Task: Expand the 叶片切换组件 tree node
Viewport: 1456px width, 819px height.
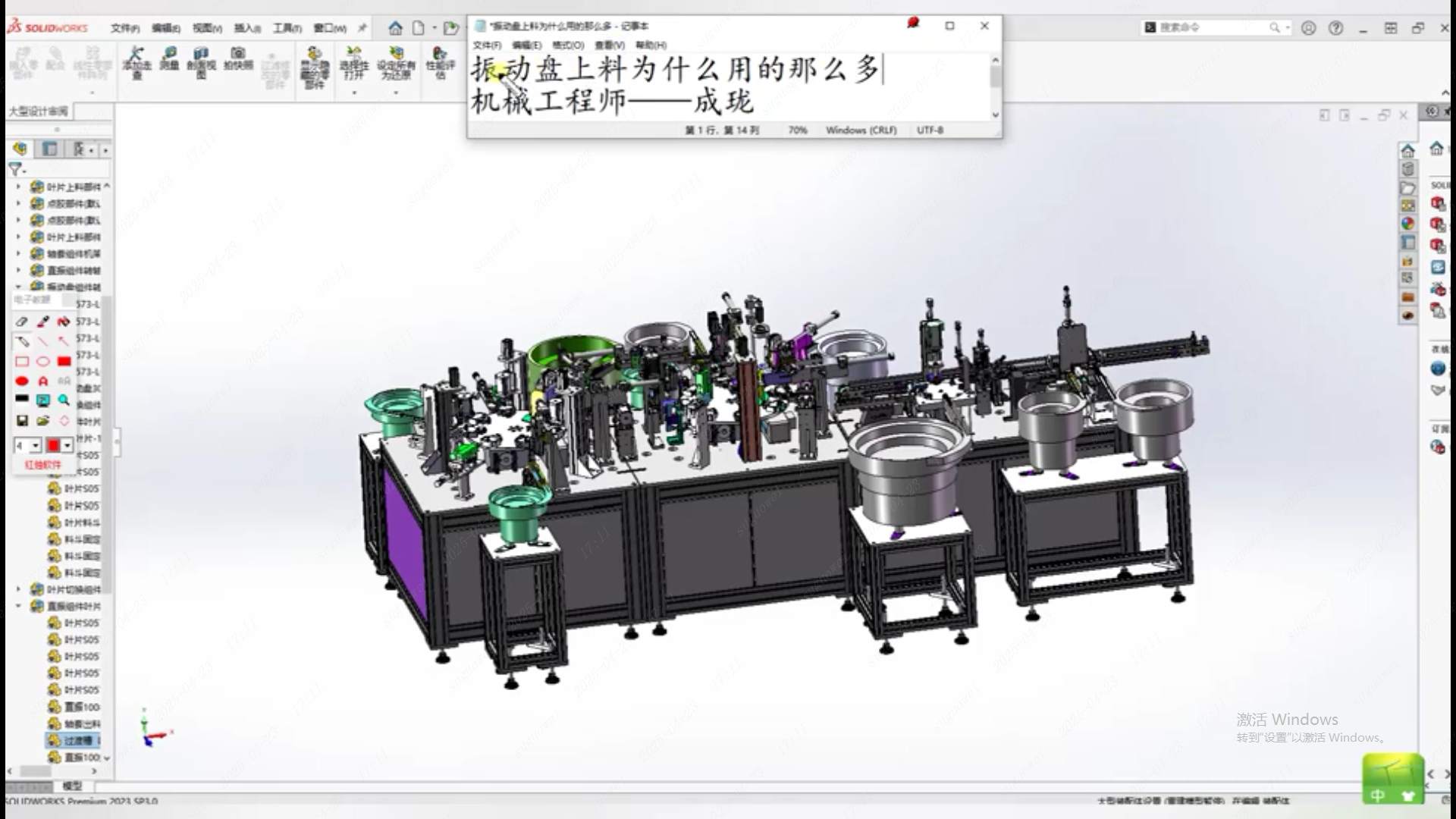Action: [x=19, y=589]
